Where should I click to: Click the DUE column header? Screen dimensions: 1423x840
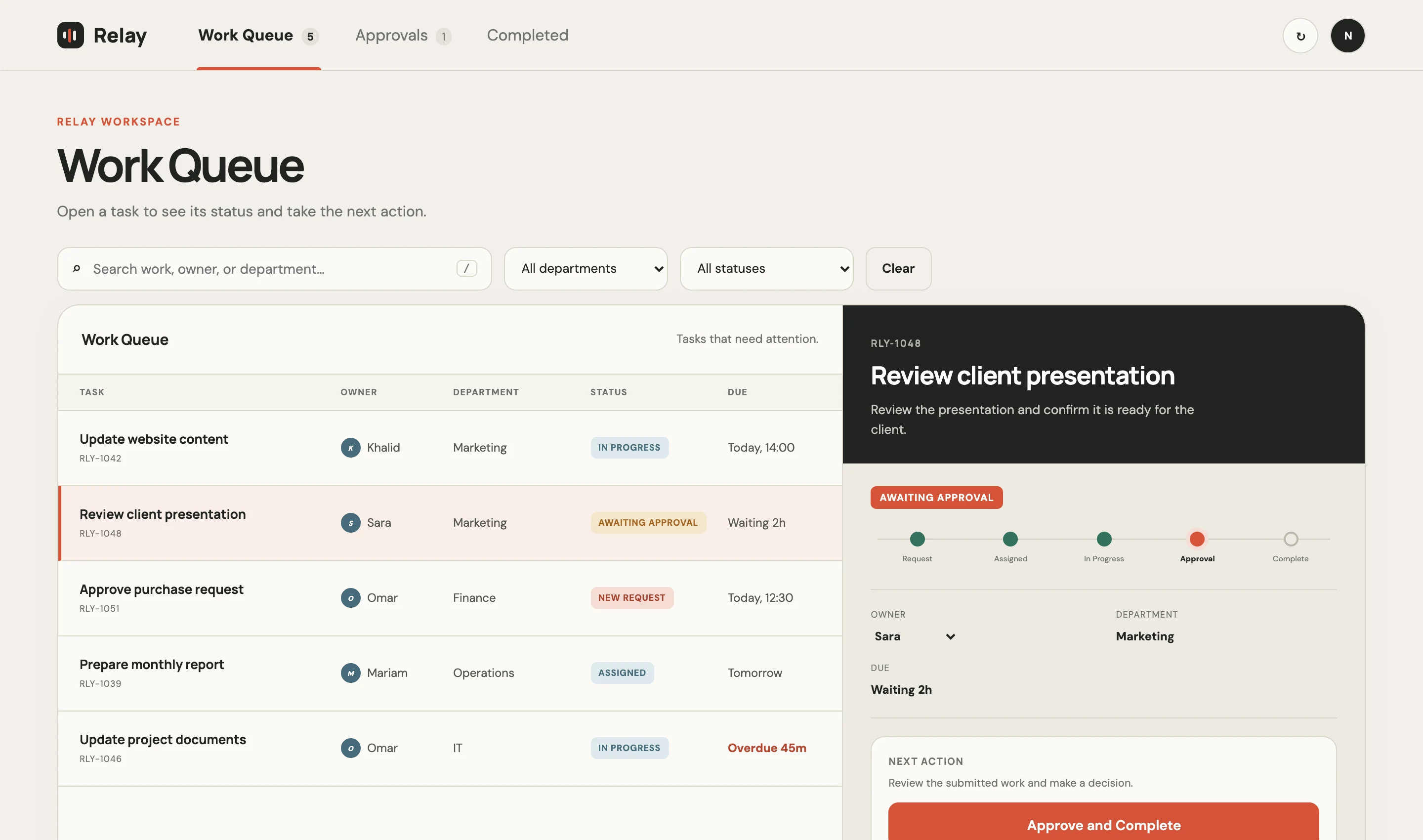[737, 392]
